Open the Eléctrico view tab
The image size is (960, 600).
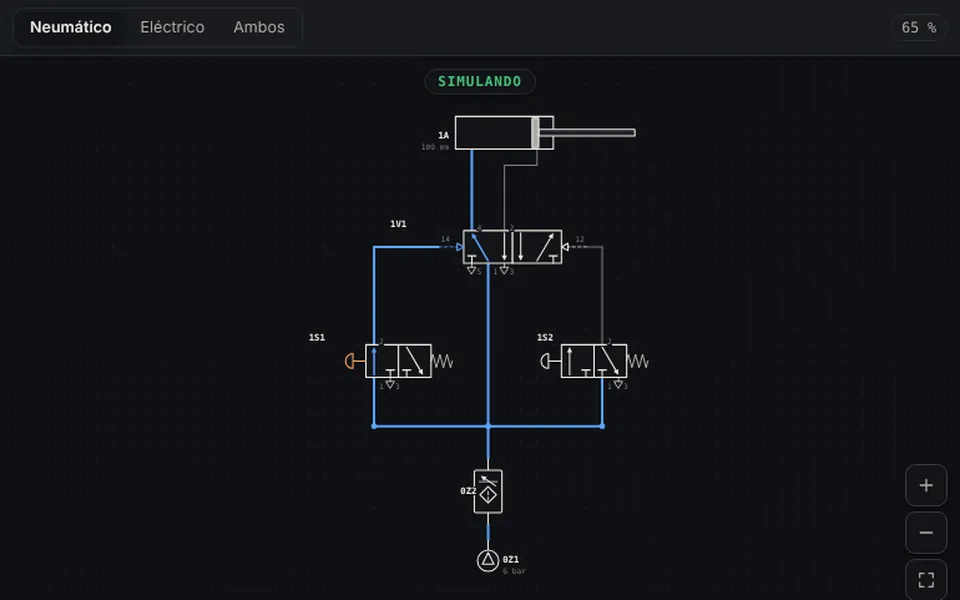172,28
